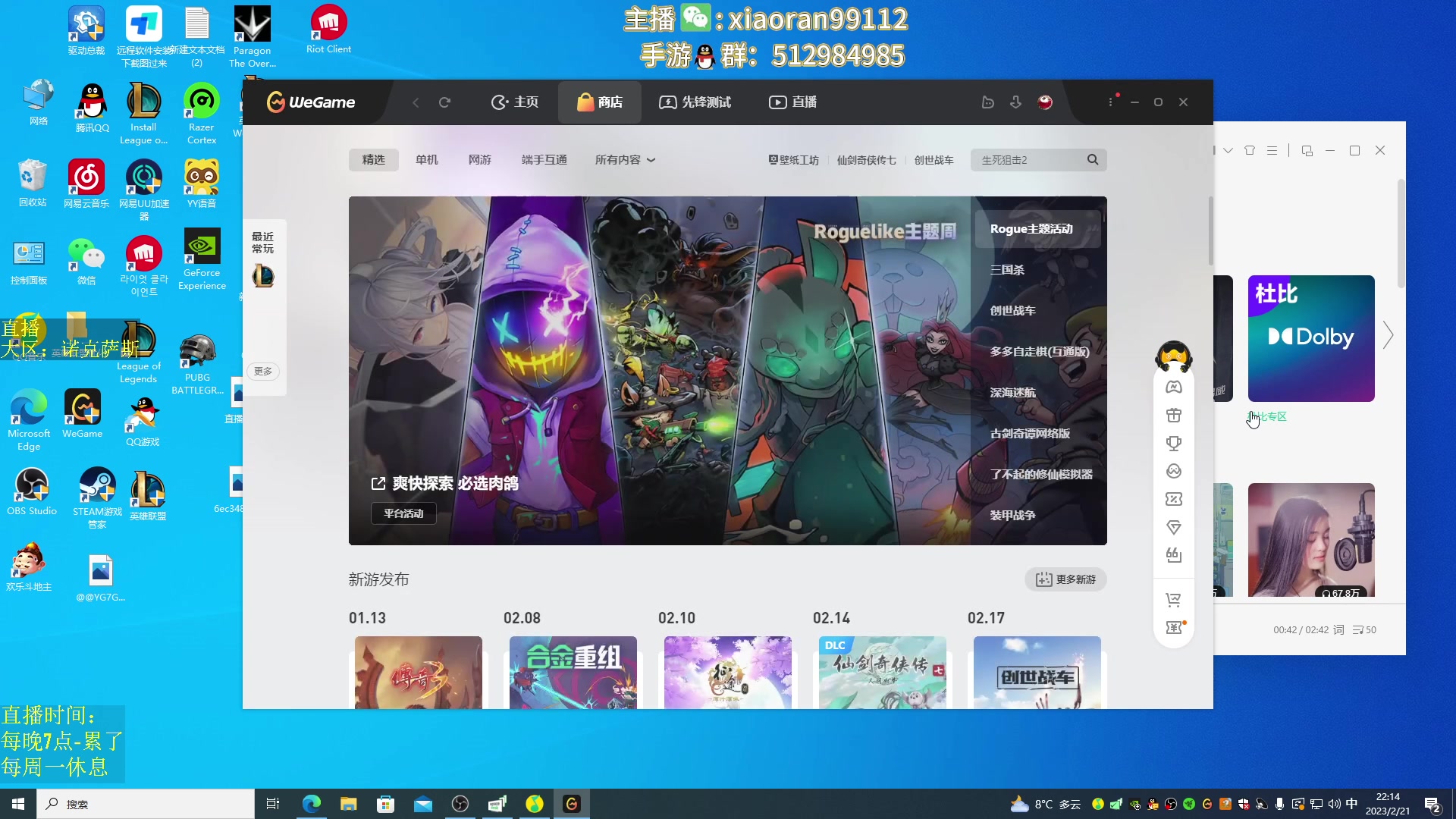
Task: Click the 平台活动 banner button
Action: [x=403, y=513]
